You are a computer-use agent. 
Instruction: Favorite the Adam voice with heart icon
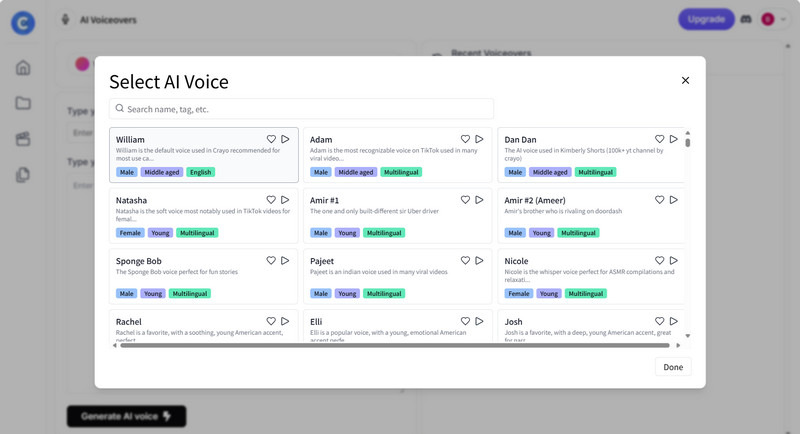click(465, 139)
